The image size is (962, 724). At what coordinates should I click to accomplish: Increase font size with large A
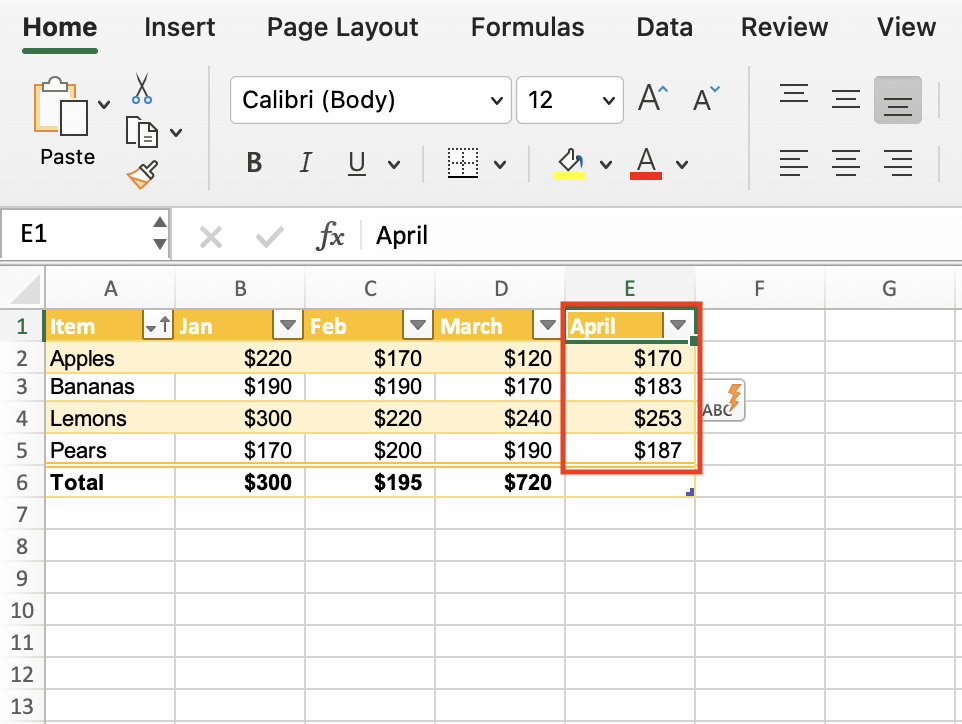653,98
